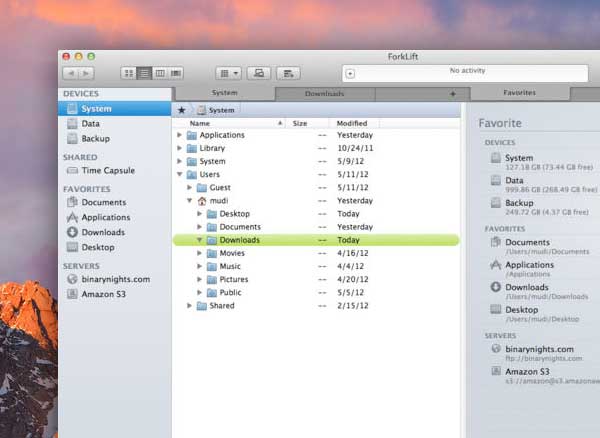Select the Applications folder row in file list
Screen dimensions: 600x438
pos(316,135)
